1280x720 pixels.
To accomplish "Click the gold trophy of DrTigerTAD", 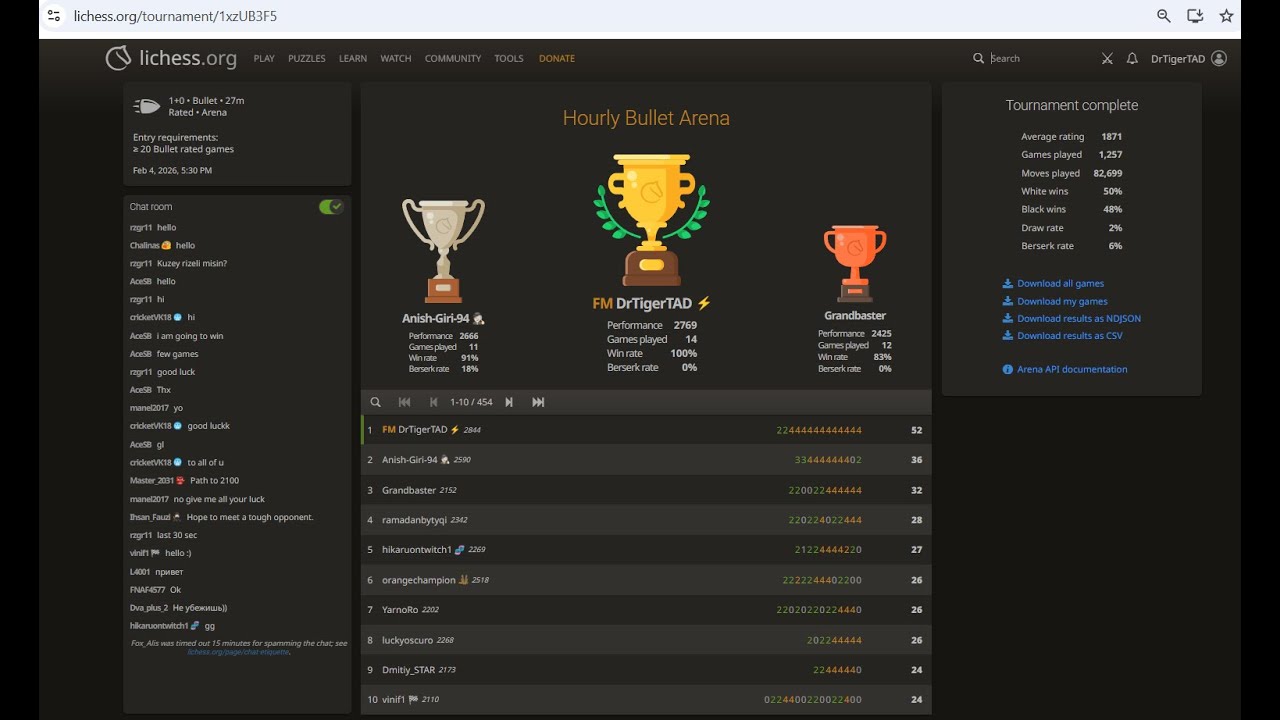I will point(651,220).
